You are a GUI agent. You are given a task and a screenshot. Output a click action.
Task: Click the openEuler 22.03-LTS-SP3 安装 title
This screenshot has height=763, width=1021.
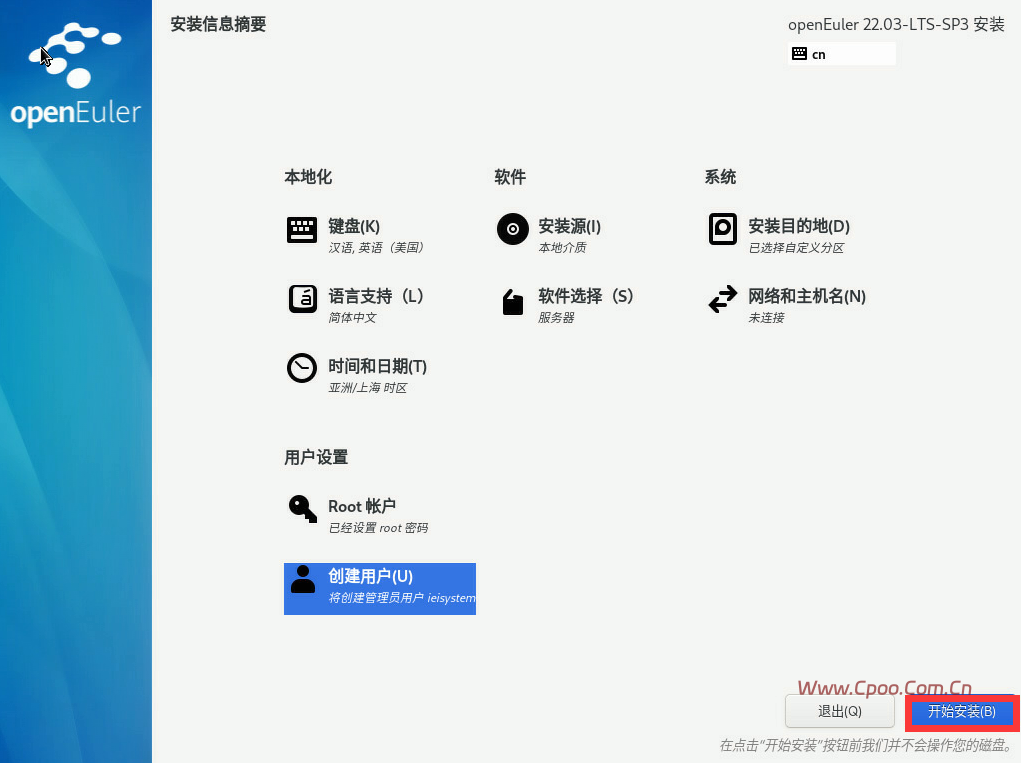tap(896, 25)
